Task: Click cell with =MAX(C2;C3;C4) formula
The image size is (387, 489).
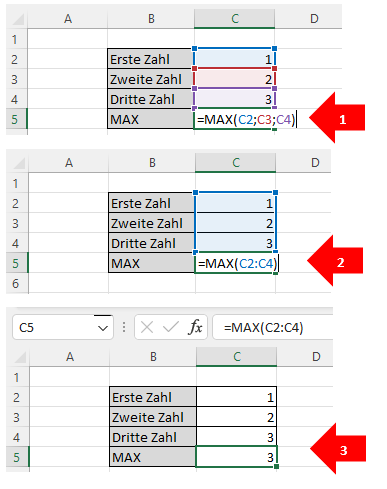Action: pyautogui.click(x=235, y=119)
